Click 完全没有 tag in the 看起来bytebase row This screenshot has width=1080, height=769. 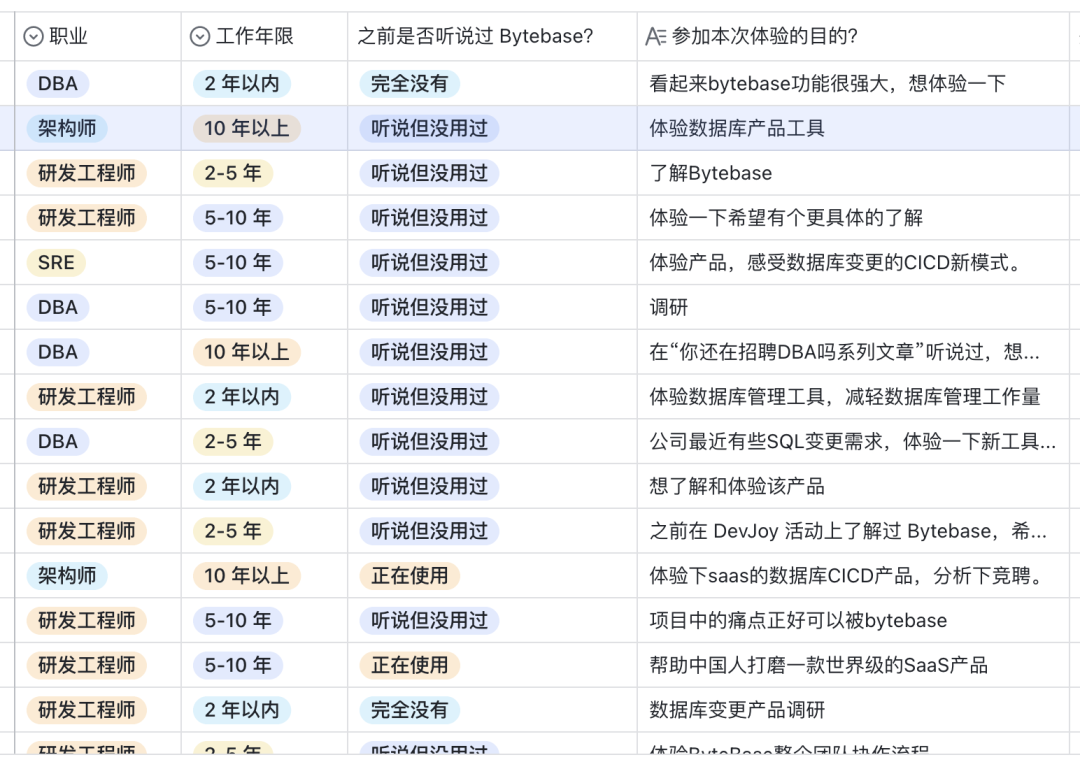coord(409,83)
